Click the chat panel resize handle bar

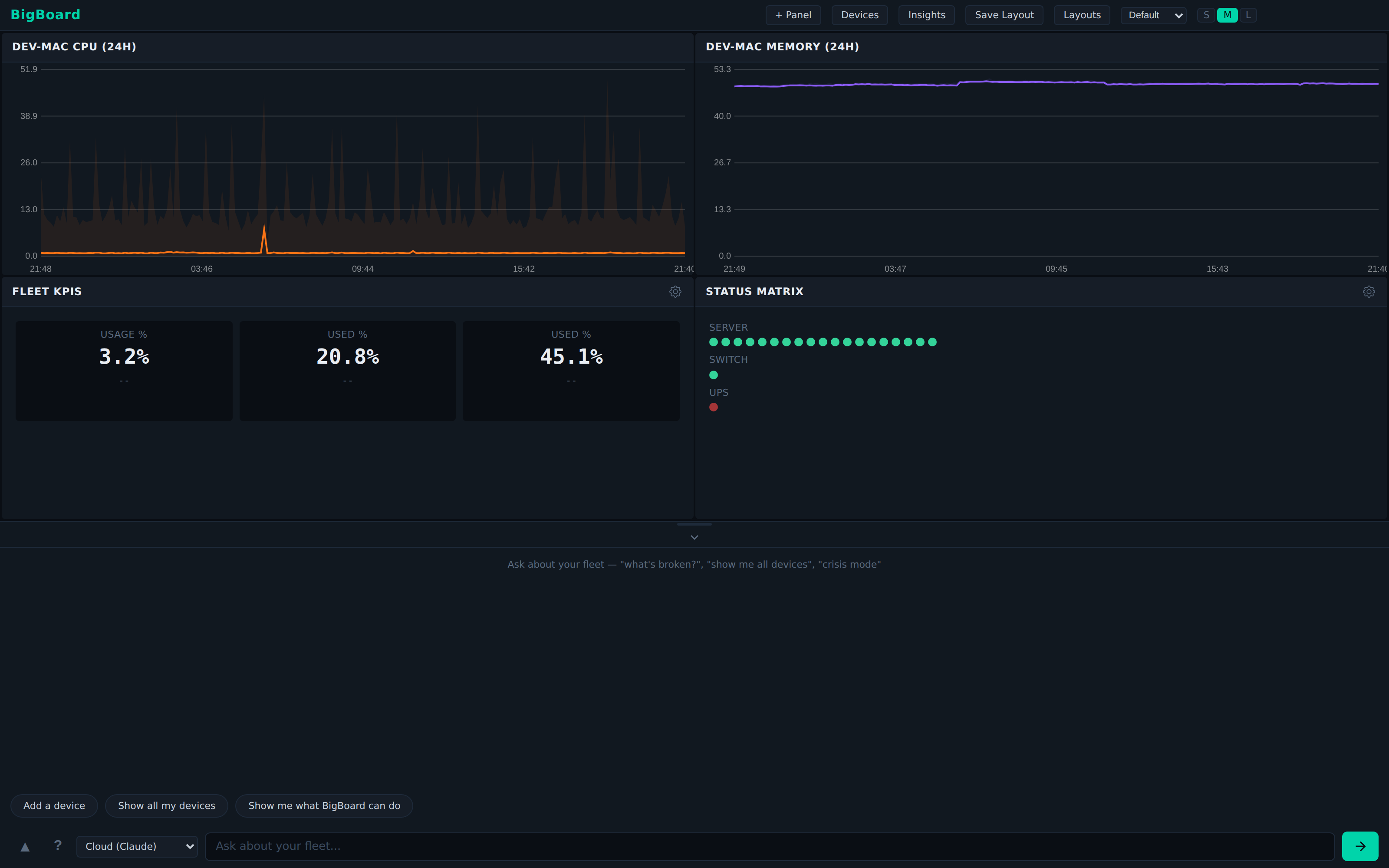point(694,524)
